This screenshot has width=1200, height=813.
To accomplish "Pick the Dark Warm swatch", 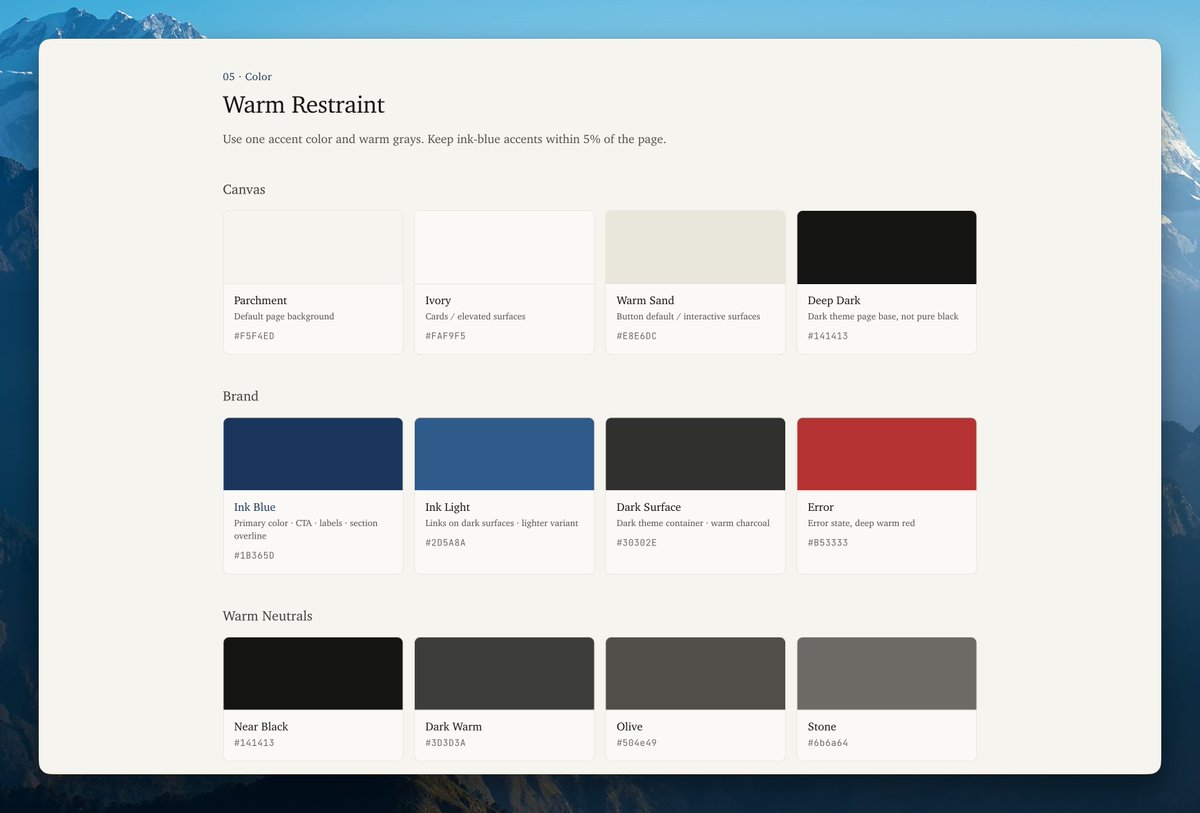I will coord(504,674).
